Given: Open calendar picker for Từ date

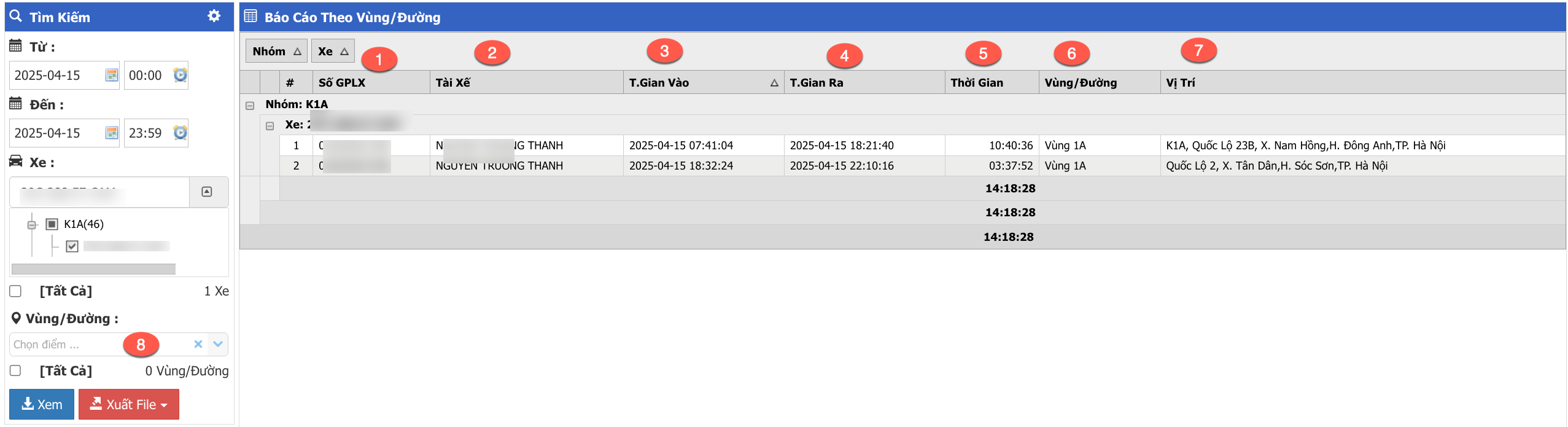Looking at the screenshot, I should click(111, 75).
